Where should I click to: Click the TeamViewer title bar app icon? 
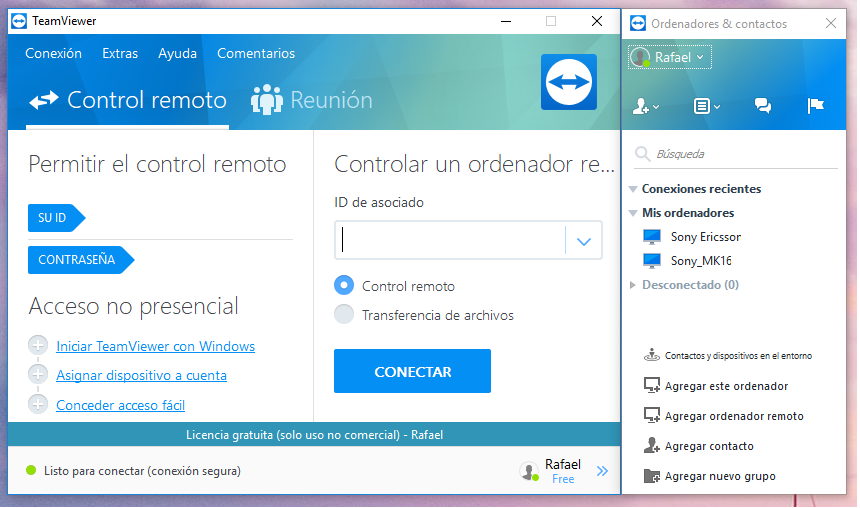tap(19, 21)
